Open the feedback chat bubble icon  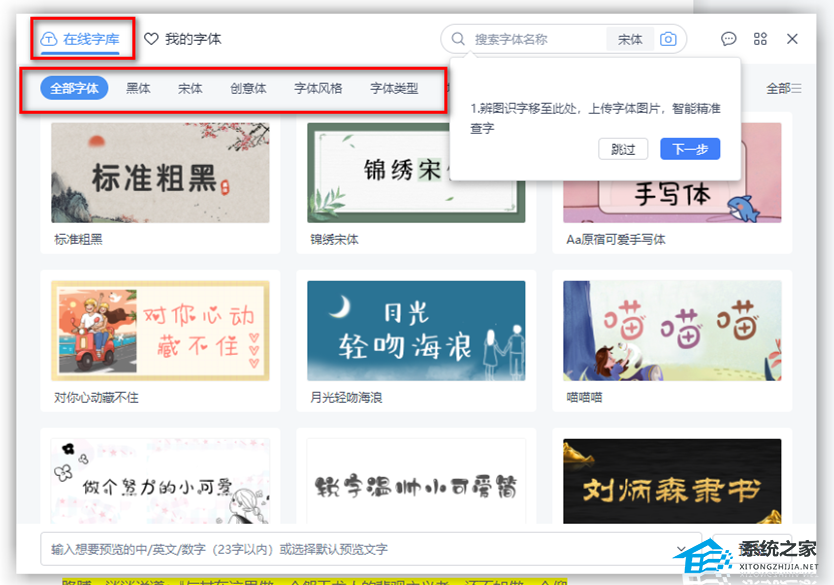coord(728,39)
